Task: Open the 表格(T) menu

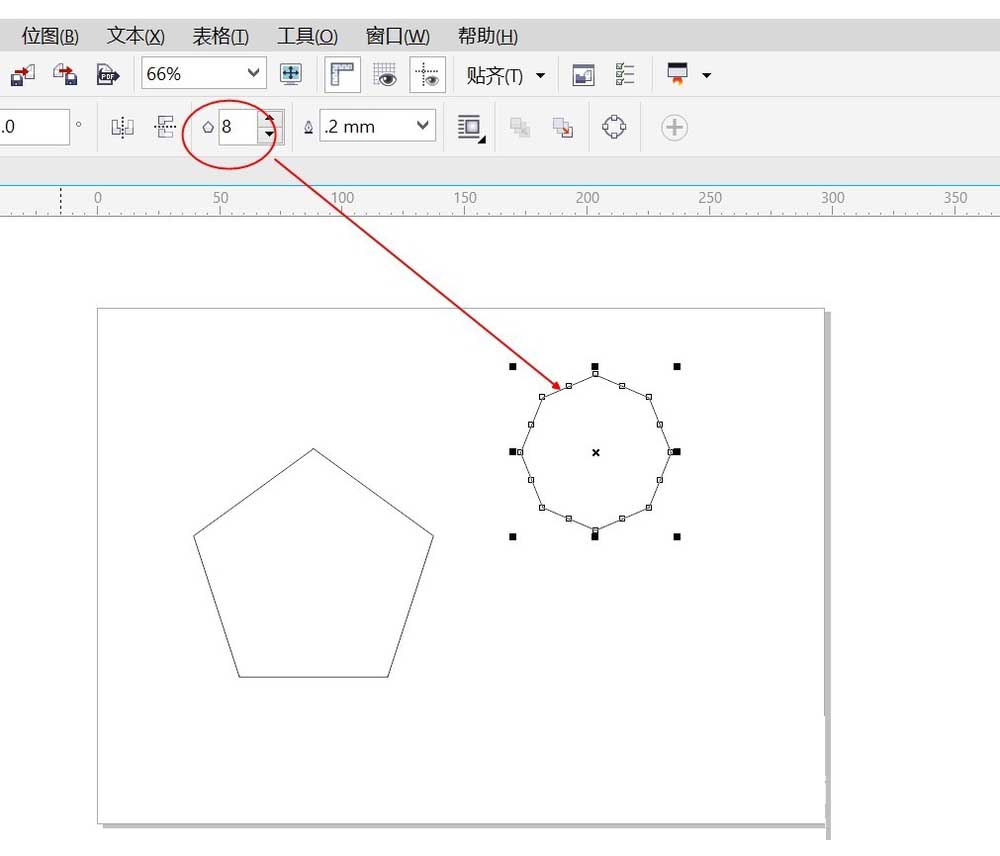Action: tap(221, 36)
